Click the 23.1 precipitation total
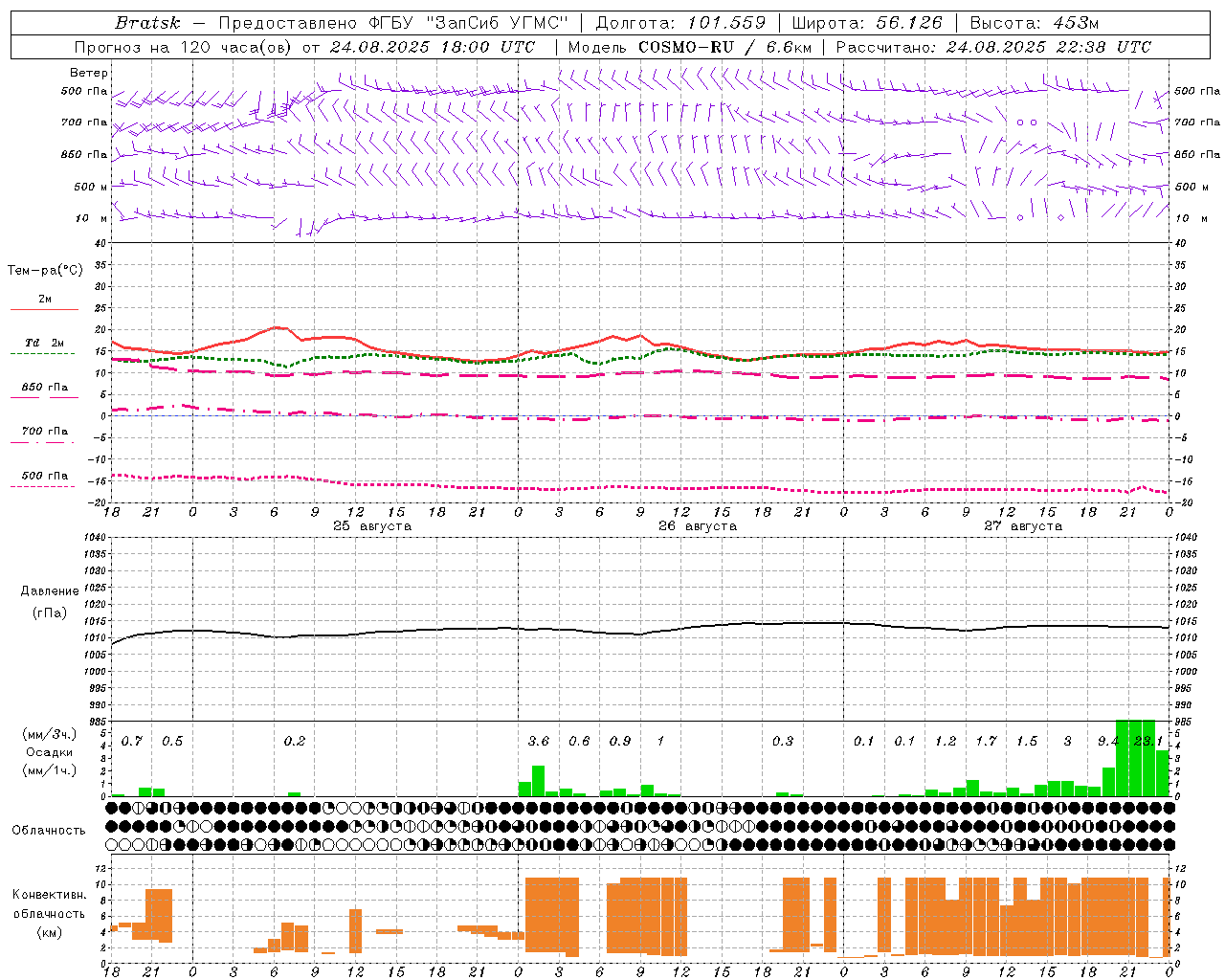Image resolution: width=1225 pixels, height=980 pixels. [x=1147, y=742]
